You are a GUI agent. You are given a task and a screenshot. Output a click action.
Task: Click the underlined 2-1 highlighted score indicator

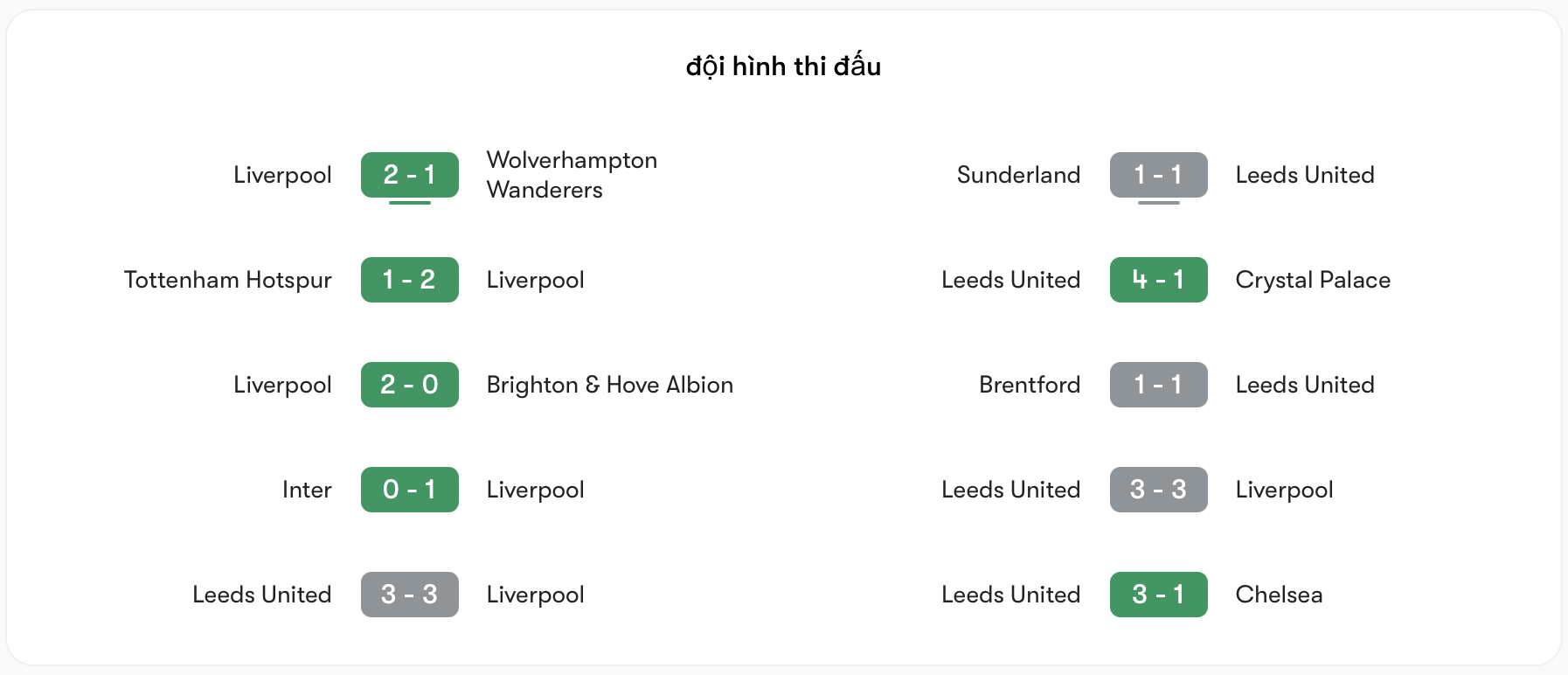[409, 202]
